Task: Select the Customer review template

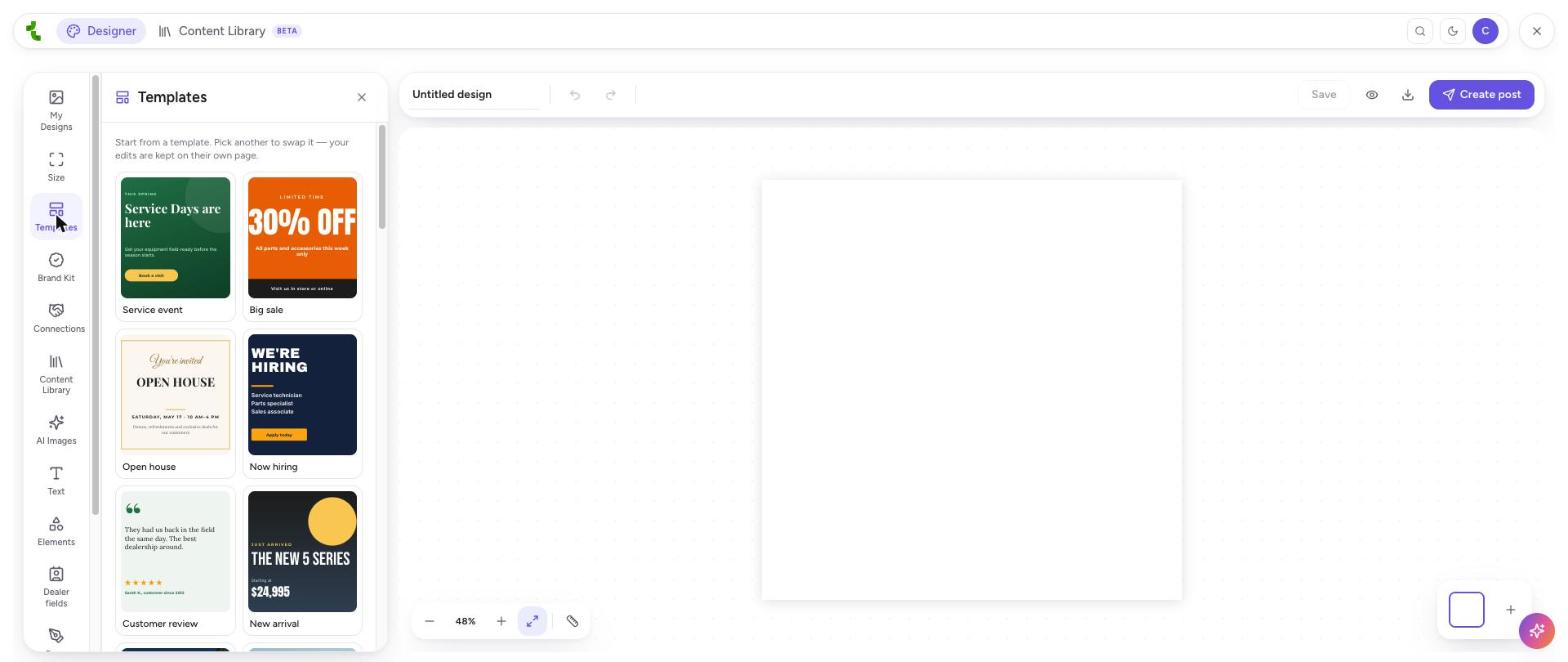Action: pyautogui.click(x=175, y=561)
